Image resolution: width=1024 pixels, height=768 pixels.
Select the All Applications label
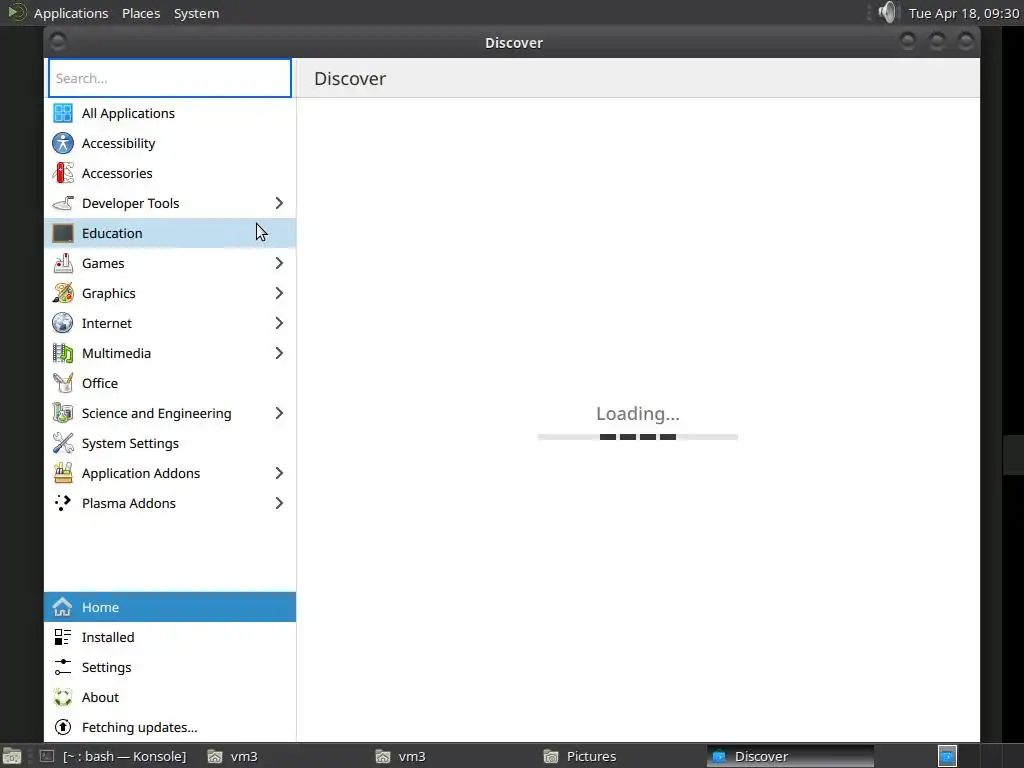click(129, 113)
